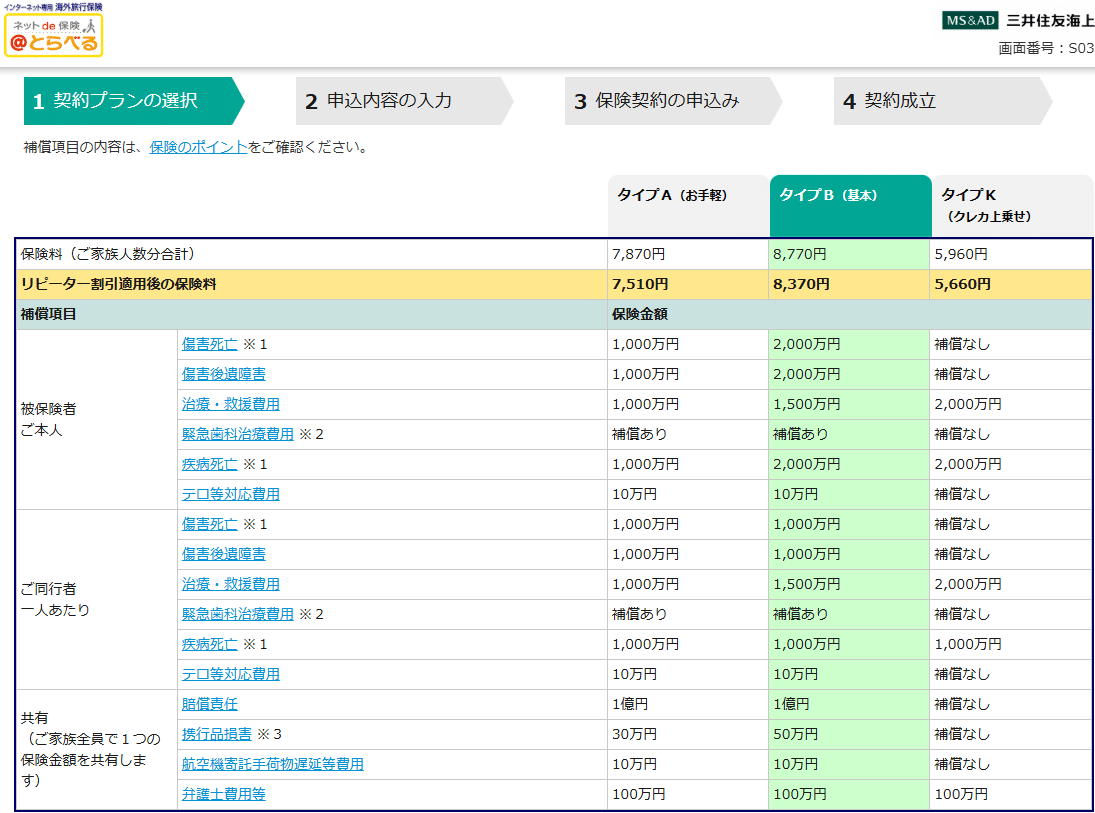Click the 7,870円 premium for タイプA
Image resolution: width=1095 pixels, height=813 pixels.
(638, 254)
